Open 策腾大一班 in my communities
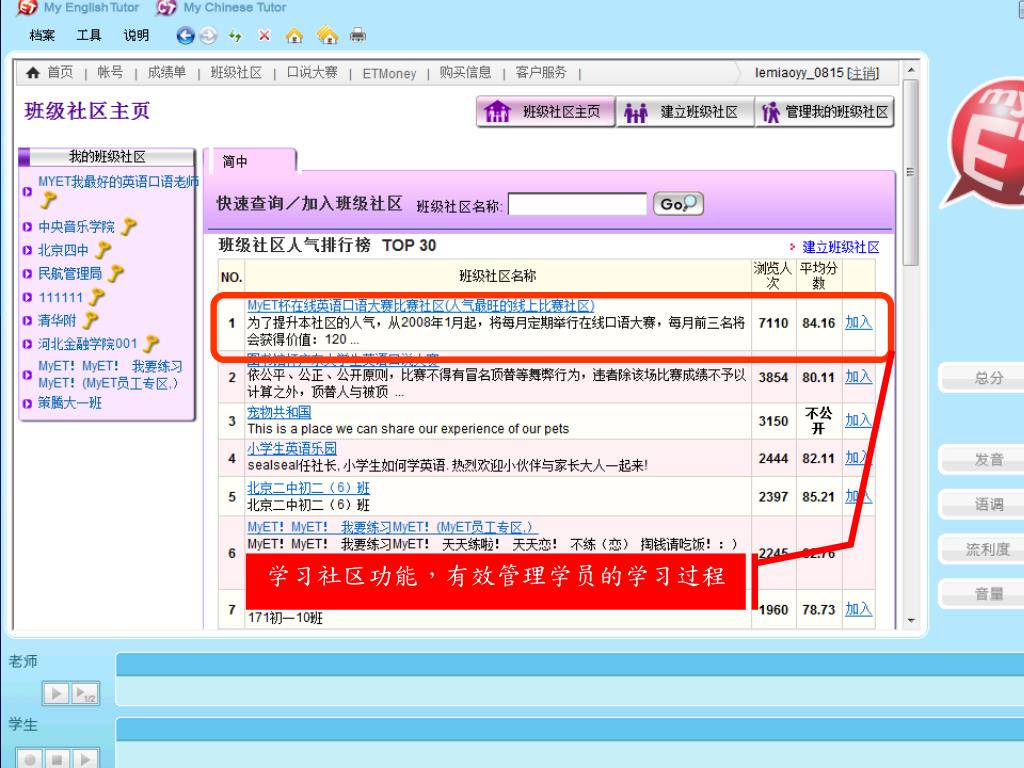 point(70,403)
